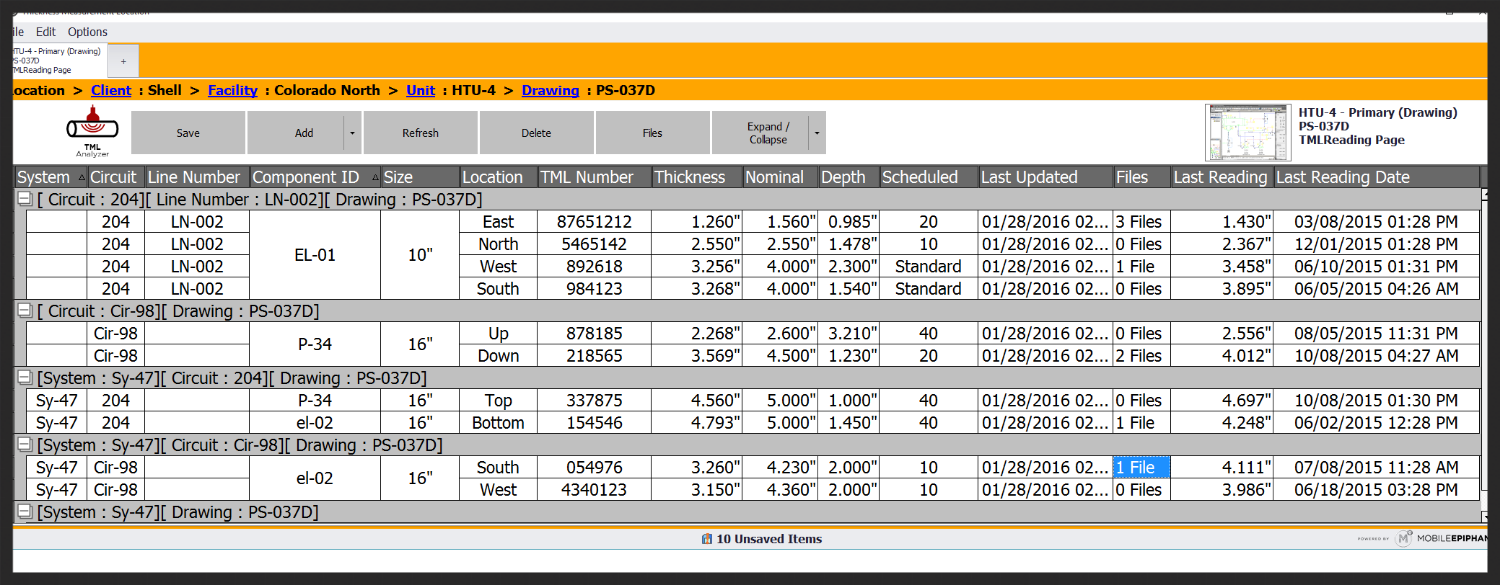
Task: Collapse the Sy-47 Circuit 204 group
Action: (x=25, y=378)
